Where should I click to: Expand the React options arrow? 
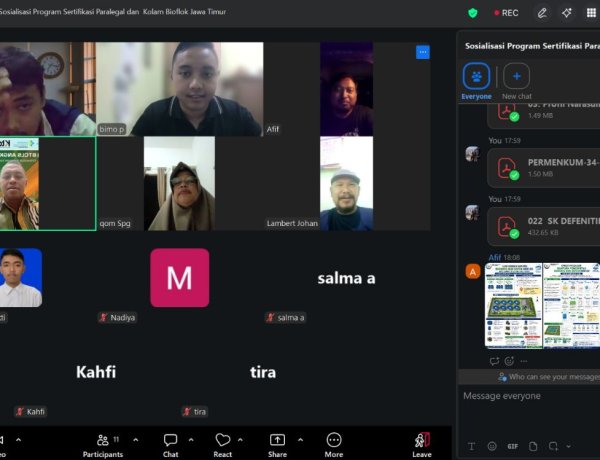[x=240, y=440]
